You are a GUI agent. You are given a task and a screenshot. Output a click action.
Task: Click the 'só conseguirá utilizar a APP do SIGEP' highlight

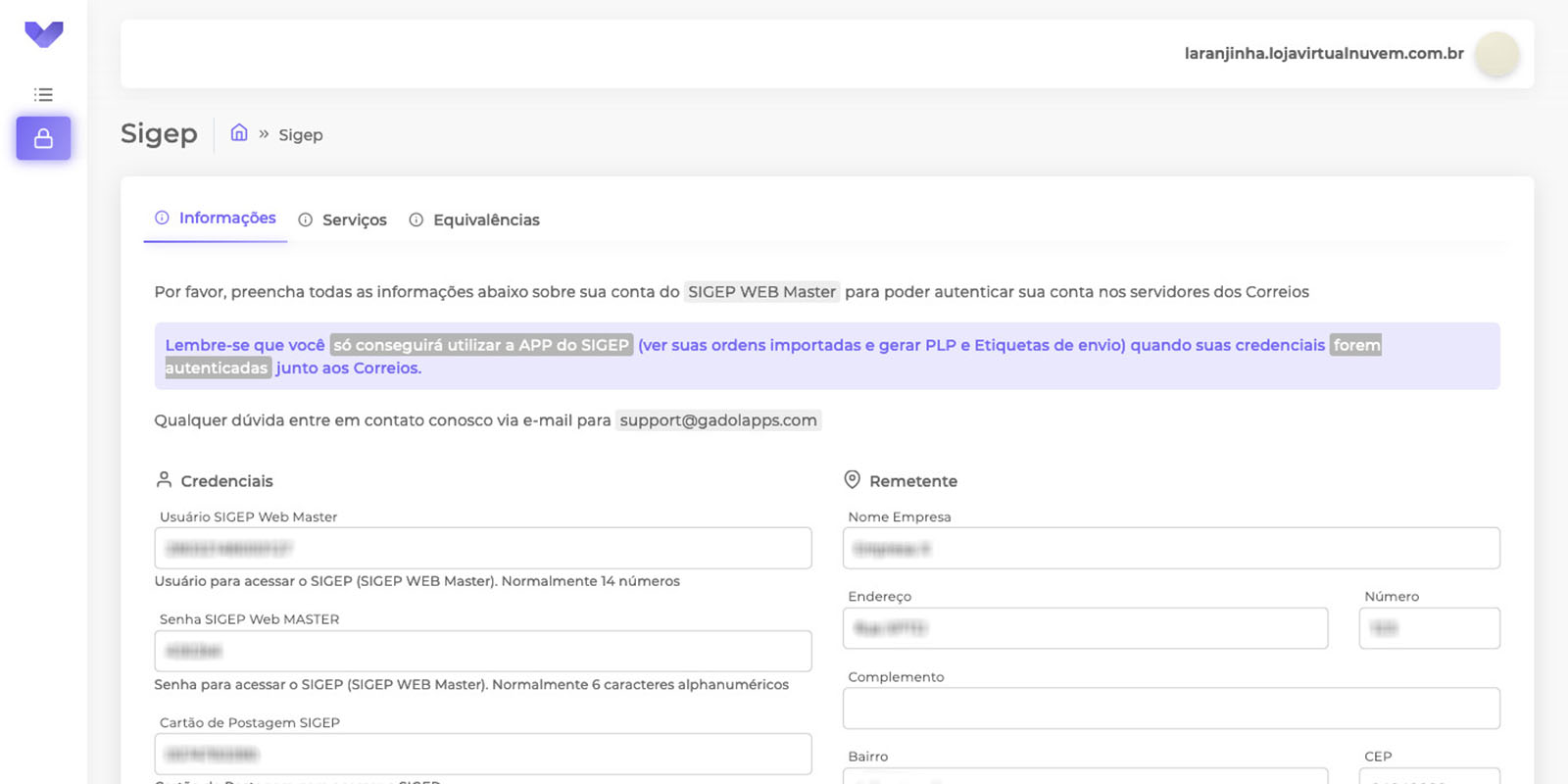481,345
